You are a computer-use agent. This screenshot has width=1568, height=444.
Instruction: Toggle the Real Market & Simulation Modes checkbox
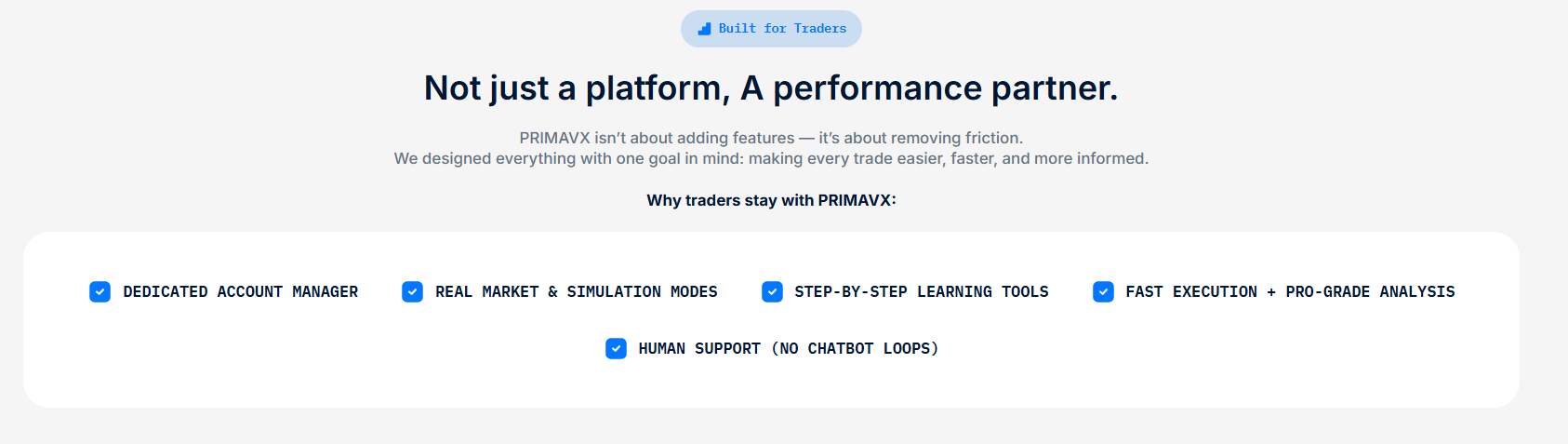(x=412, y=292)
